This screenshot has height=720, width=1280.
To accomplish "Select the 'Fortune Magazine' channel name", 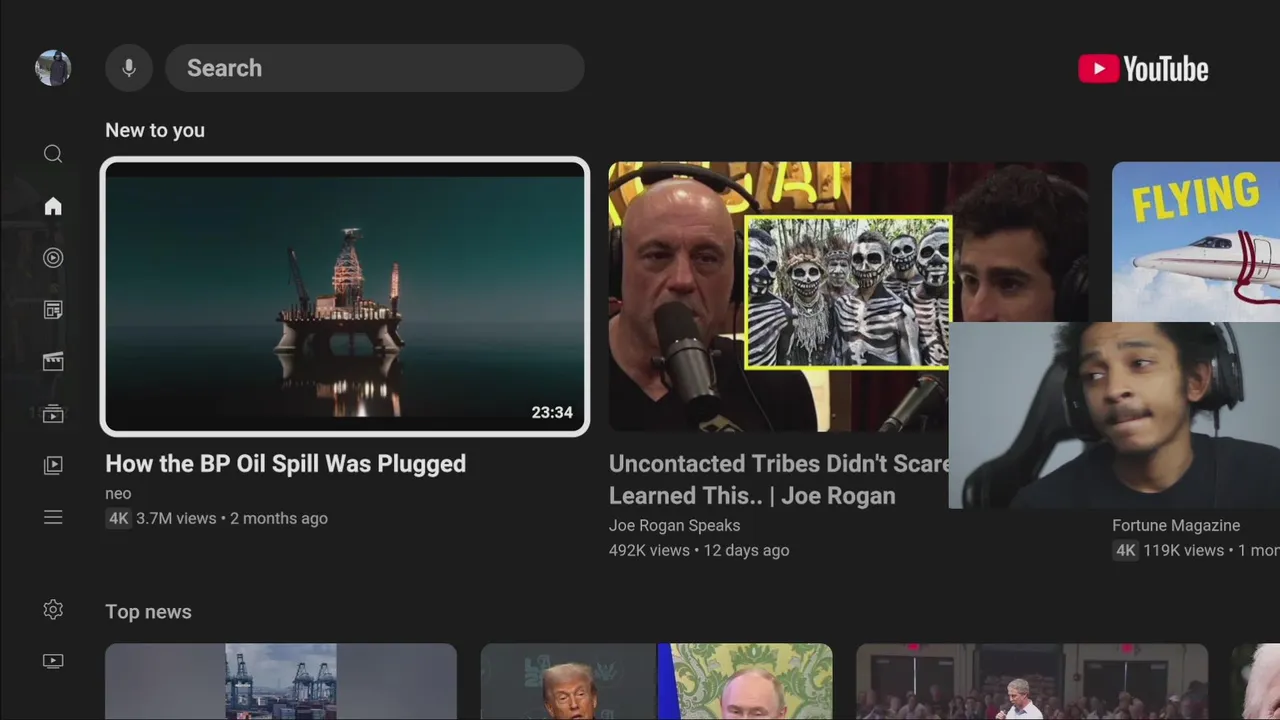I will [x=1176, y=526].
